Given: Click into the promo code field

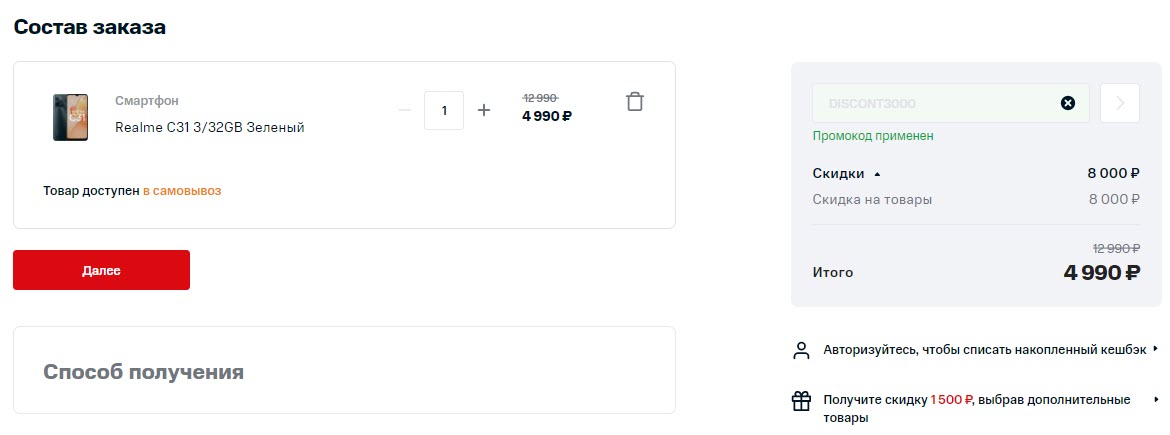Looking at the screenshot, I should (930, 103).
